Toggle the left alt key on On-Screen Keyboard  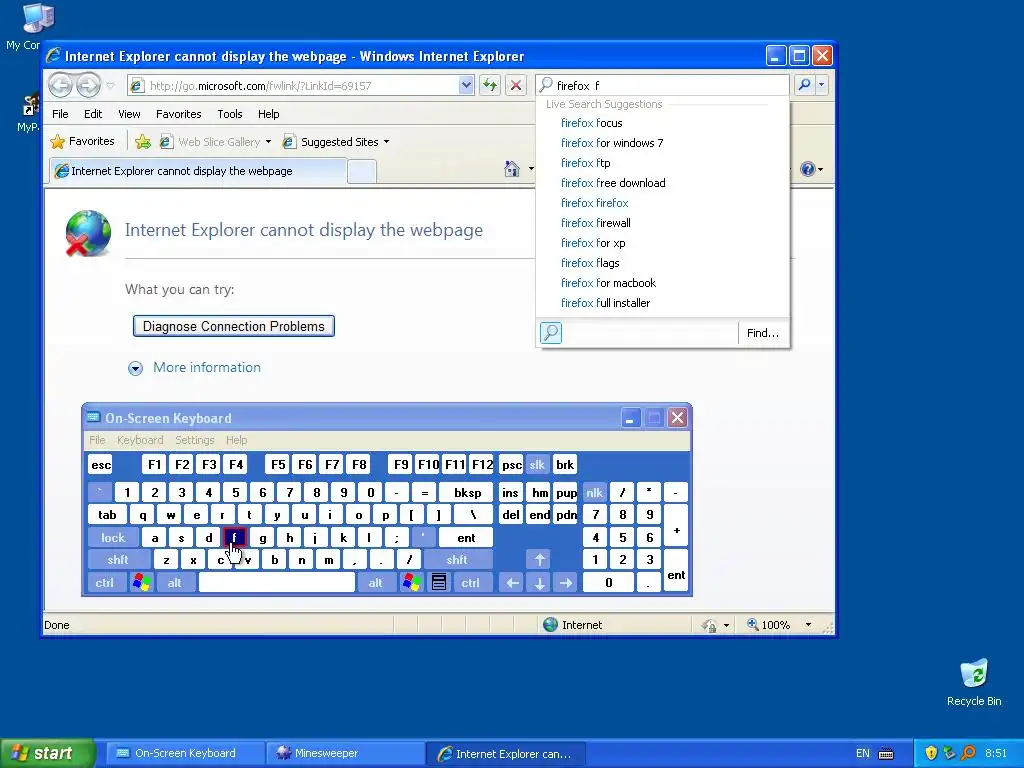[x=174, y=583]
